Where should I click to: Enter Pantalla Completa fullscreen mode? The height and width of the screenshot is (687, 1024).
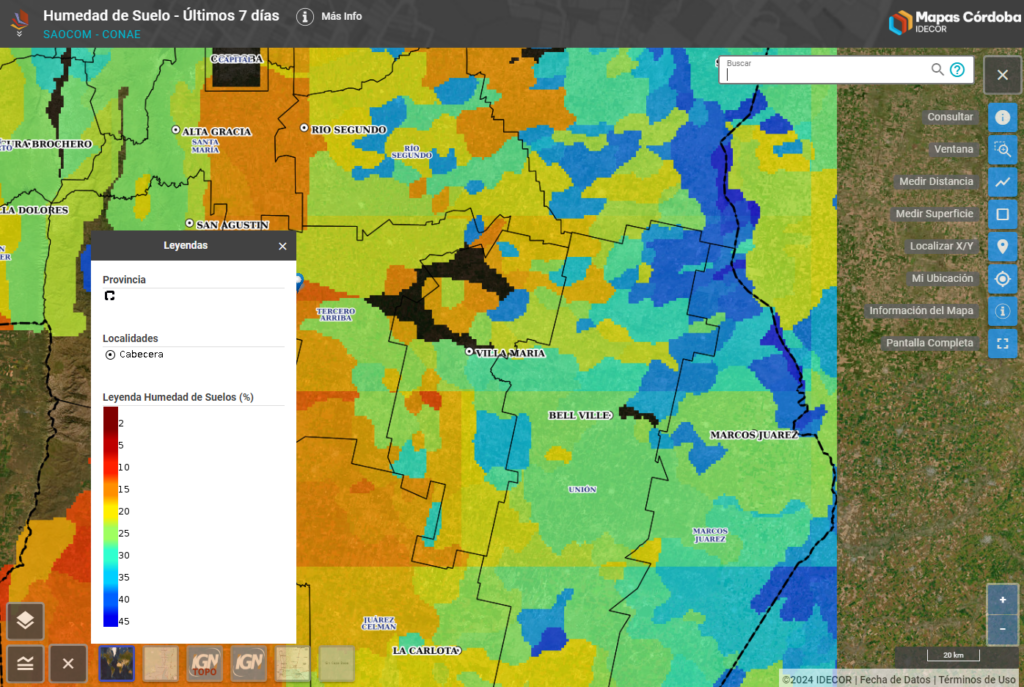1002,343
